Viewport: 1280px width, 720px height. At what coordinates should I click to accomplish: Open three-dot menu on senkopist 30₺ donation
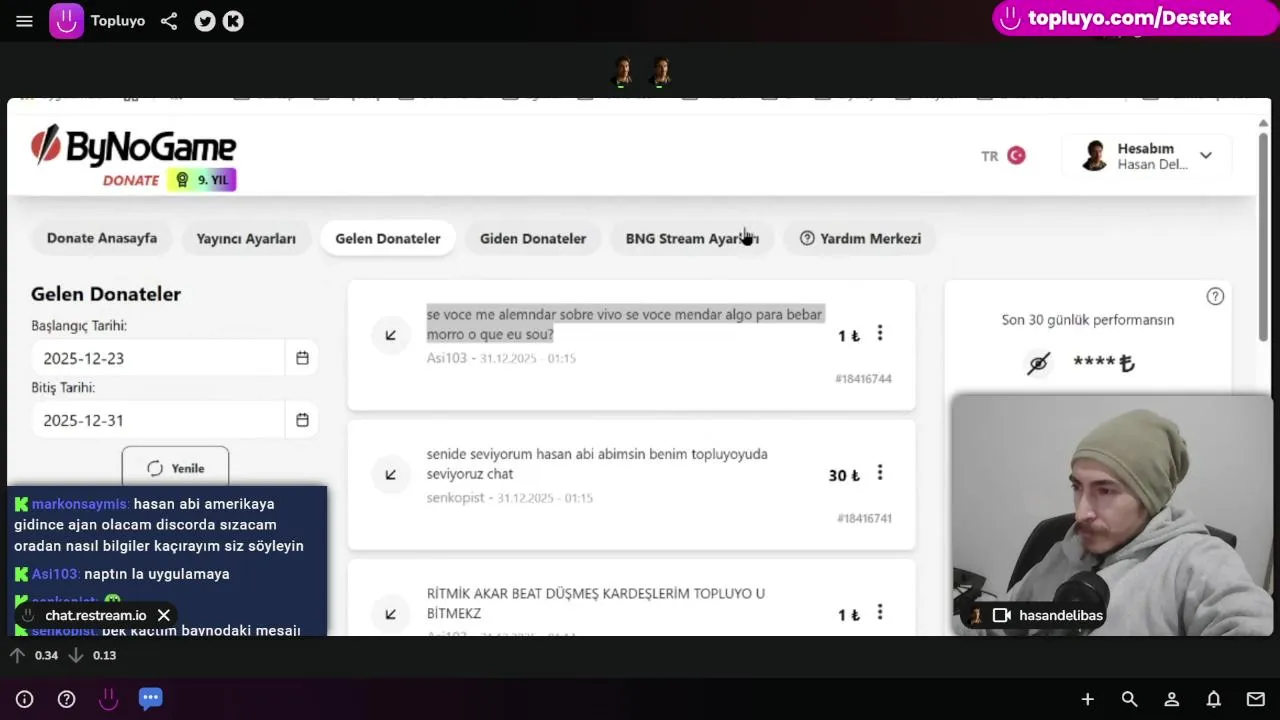880,473
